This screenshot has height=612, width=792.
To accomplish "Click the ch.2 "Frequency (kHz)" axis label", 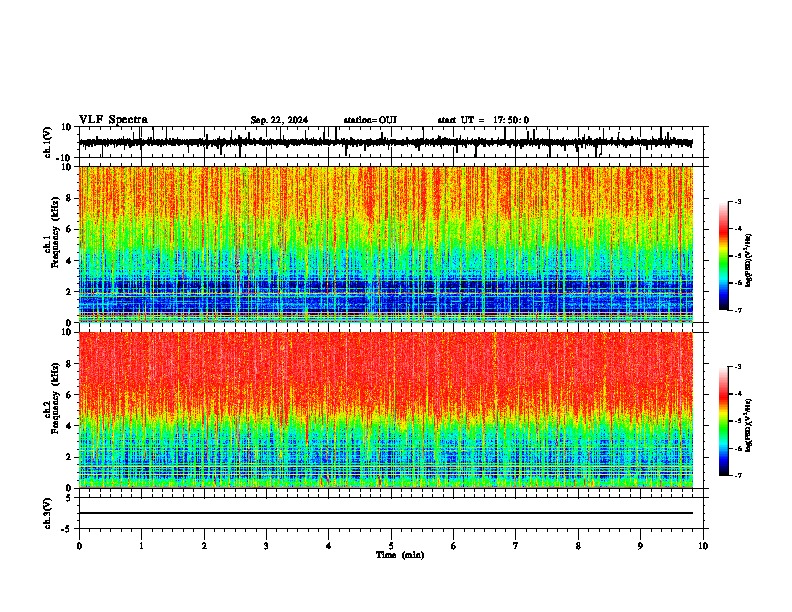I will (x=55, y=398).
